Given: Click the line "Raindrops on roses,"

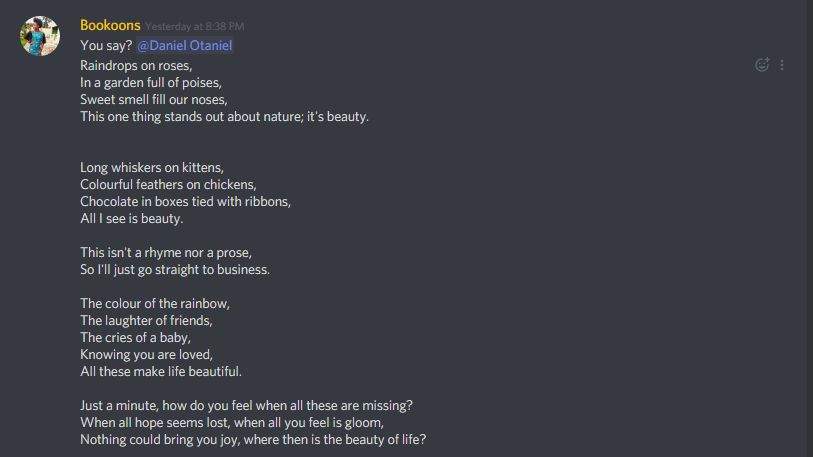Looking at the screenshot, I should [136, 66].
